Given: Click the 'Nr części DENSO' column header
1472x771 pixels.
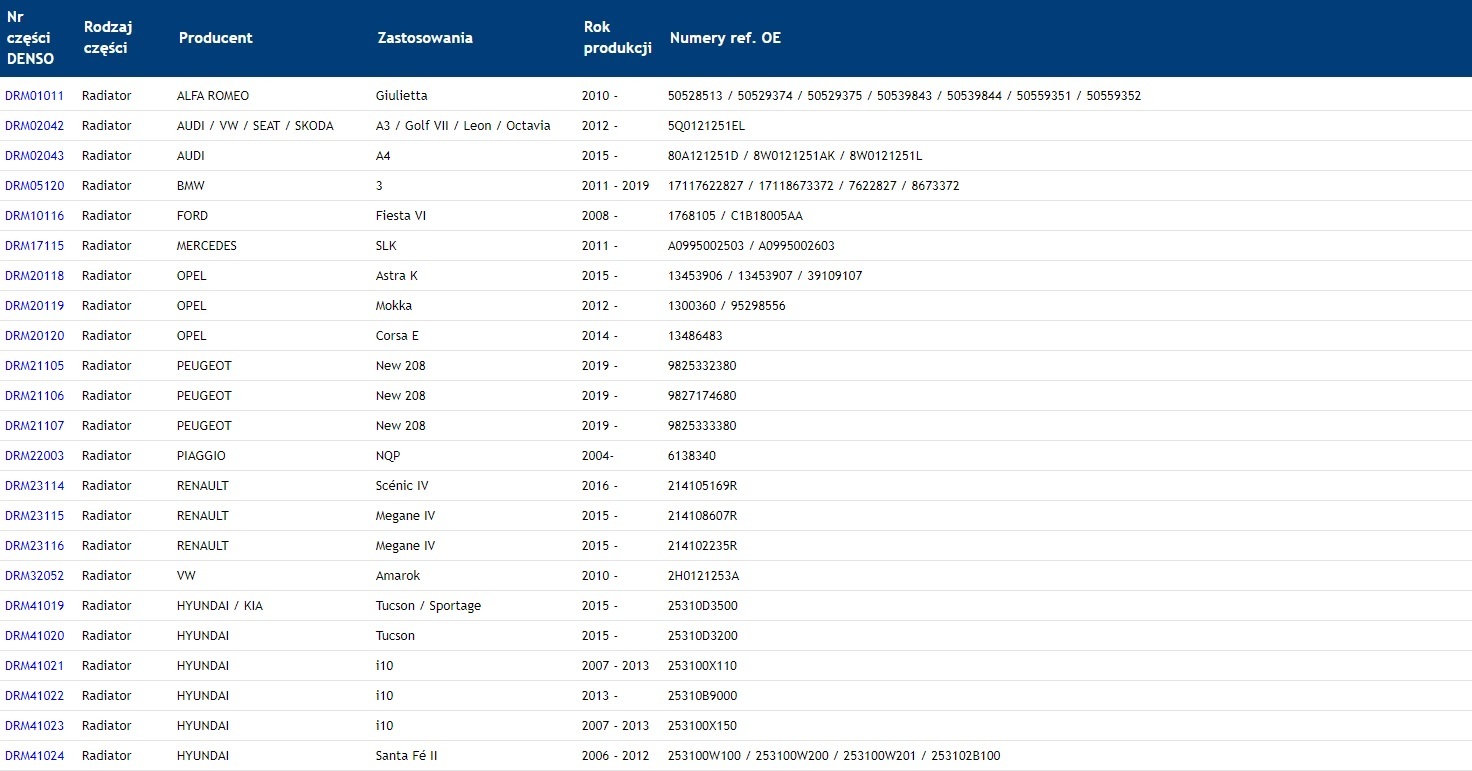Looking at the screenshot, I should pos(30,38).
